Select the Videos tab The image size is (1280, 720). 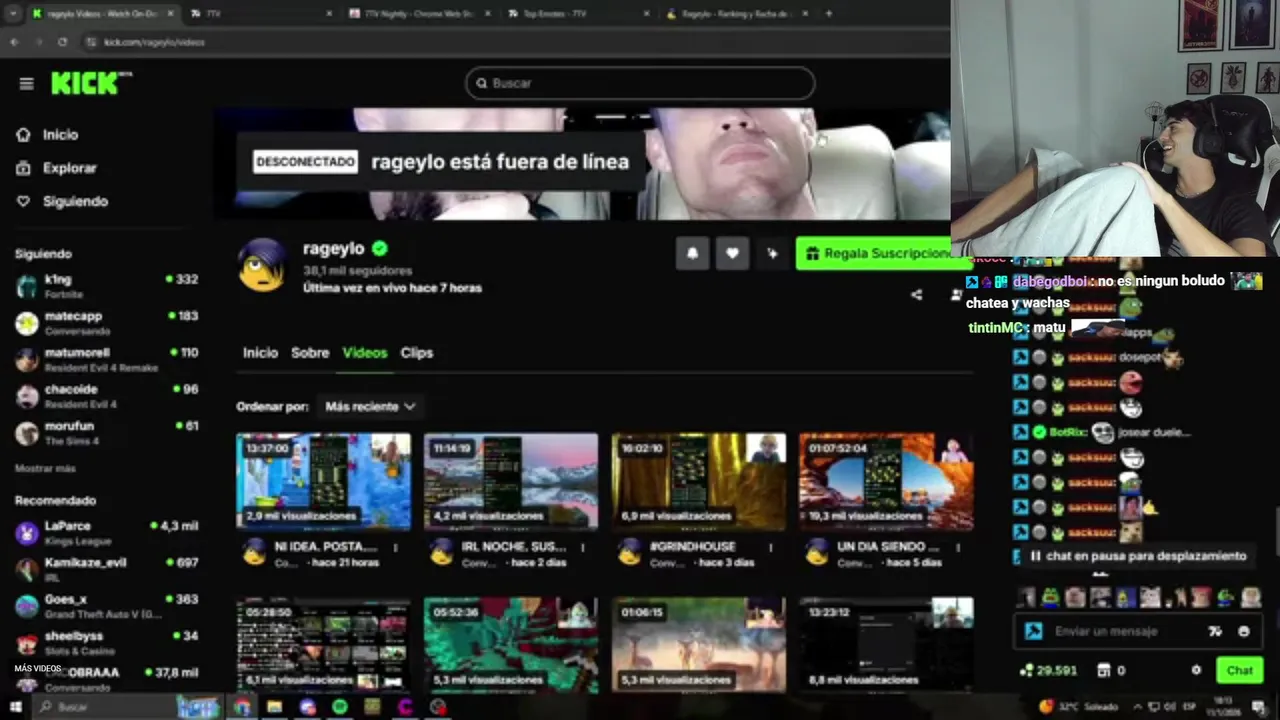364,353
